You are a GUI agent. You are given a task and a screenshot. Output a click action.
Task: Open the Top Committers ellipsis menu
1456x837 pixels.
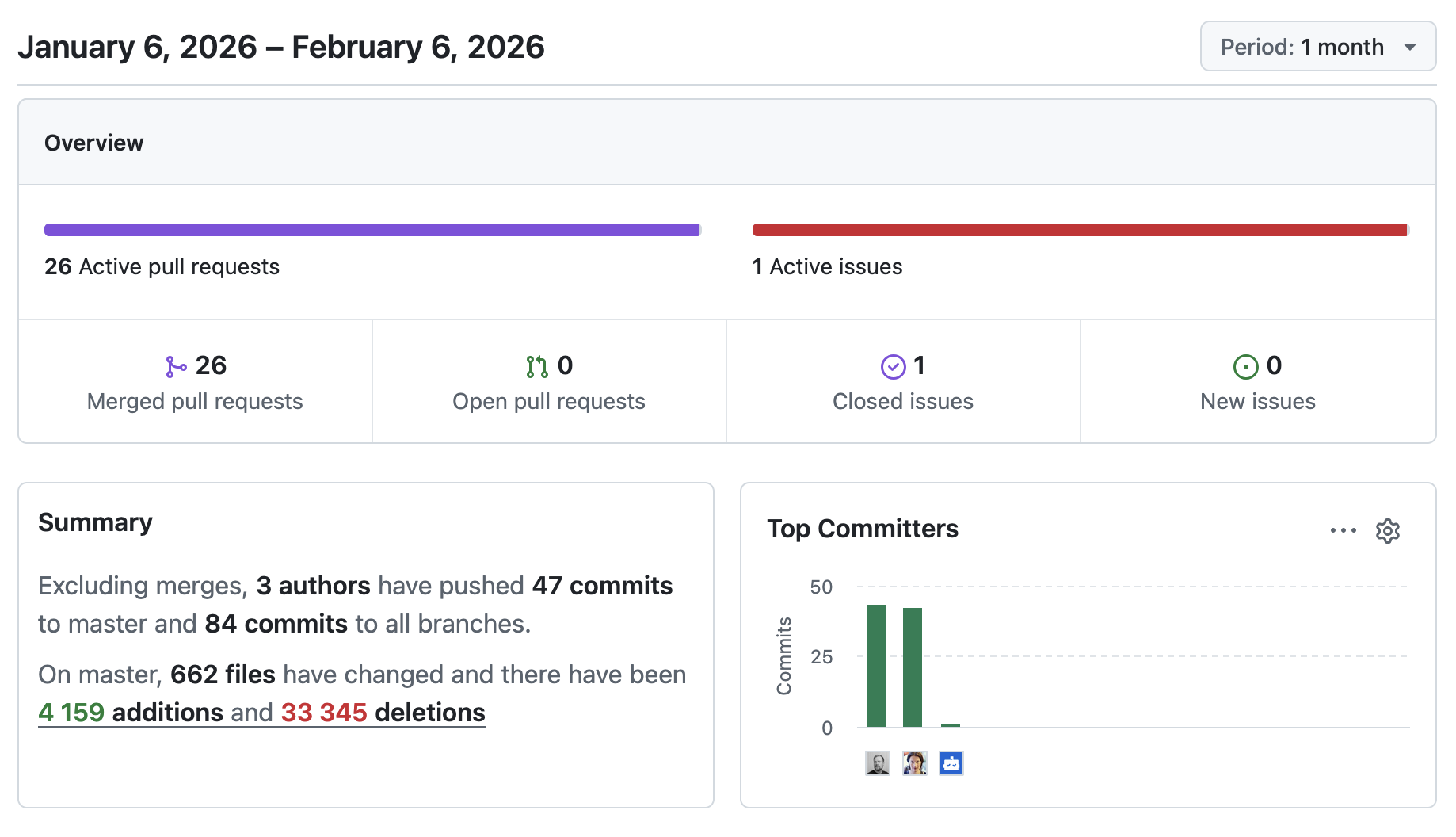point(1343,530)
